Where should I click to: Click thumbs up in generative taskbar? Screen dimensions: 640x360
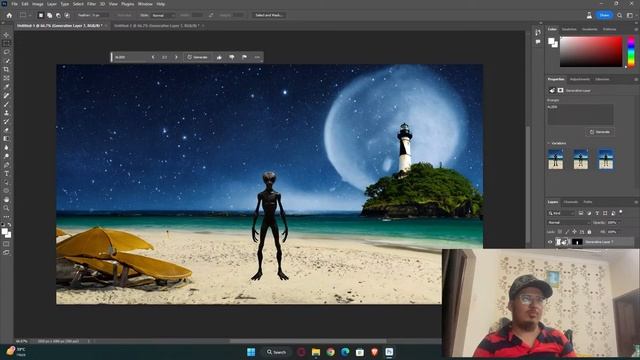219,58
